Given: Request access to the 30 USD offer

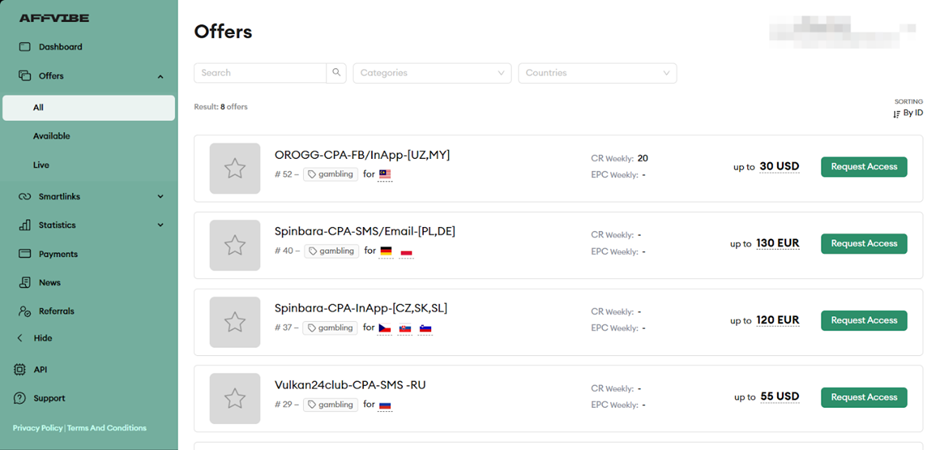Looking at the screenshot, I should 864,167.
